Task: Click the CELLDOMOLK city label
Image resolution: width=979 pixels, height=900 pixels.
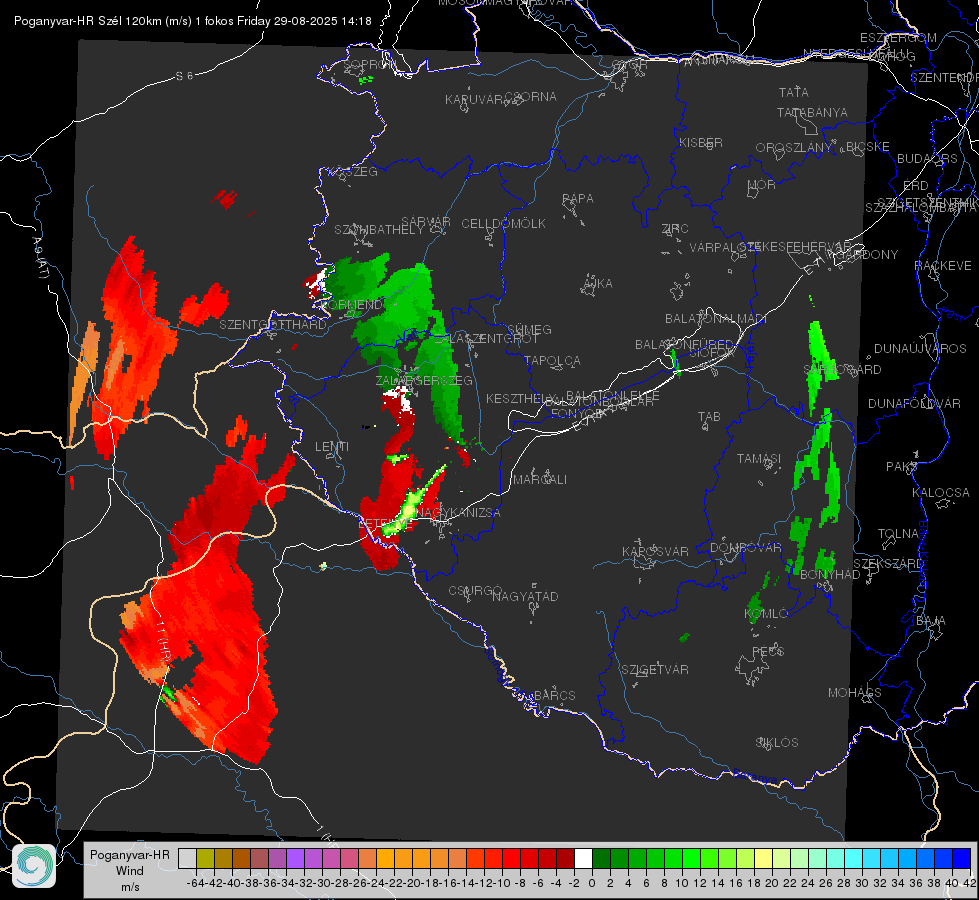Action: click(504, 224)
